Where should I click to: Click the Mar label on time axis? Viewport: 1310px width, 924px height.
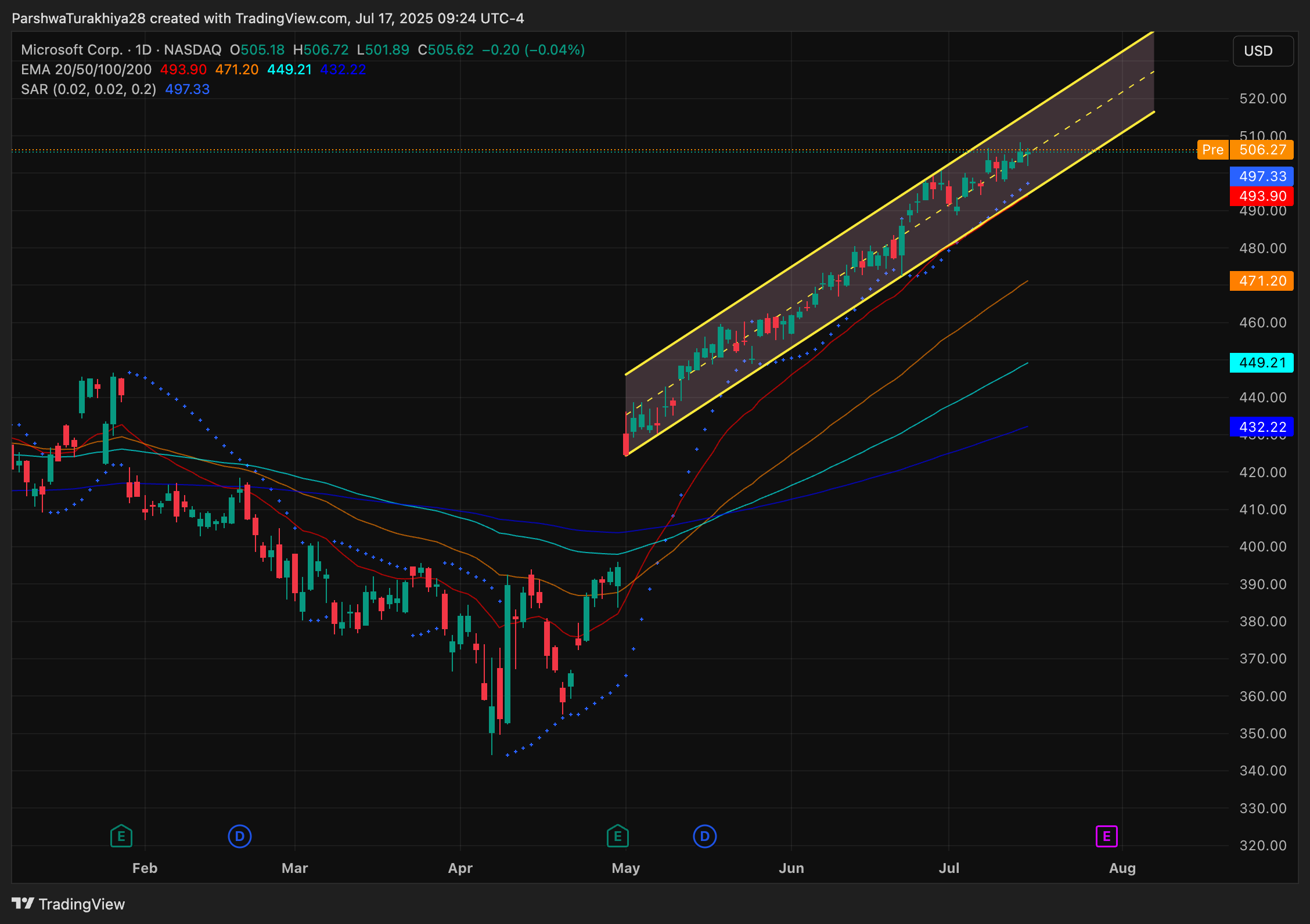click(x=295, y=868)
